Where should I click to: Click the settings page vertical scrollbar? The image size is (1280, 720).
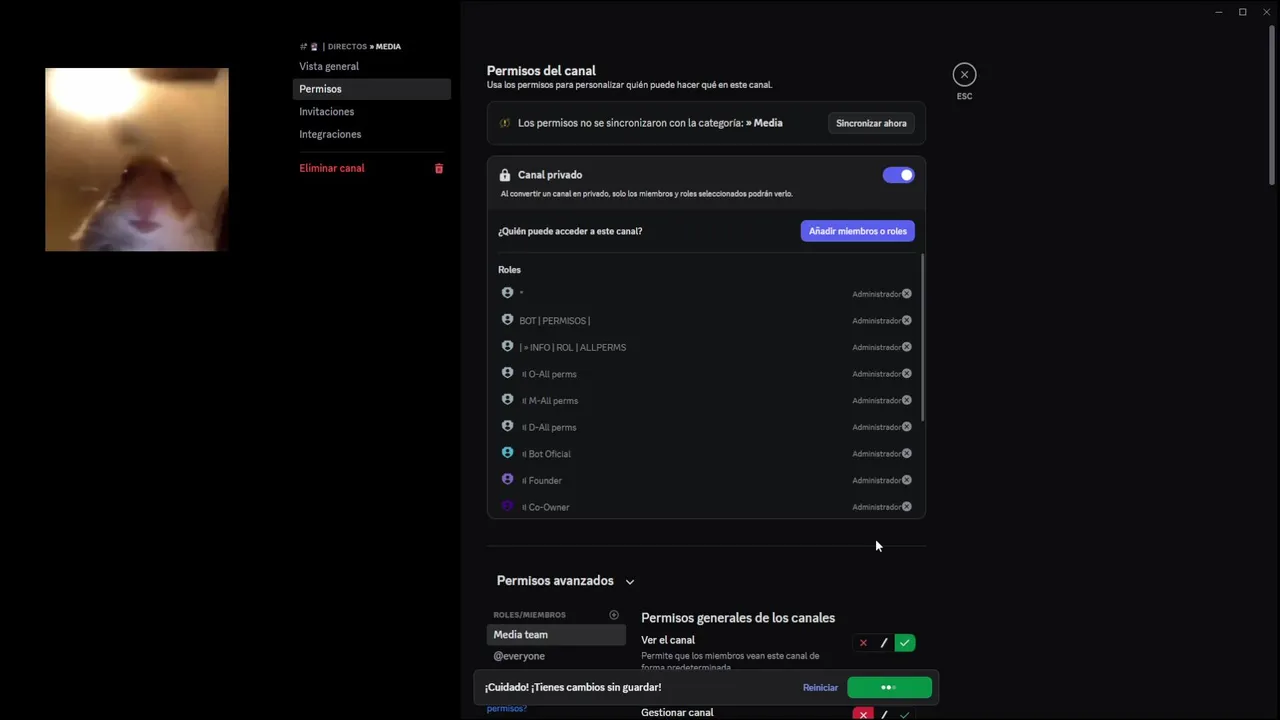[1272, 104]
